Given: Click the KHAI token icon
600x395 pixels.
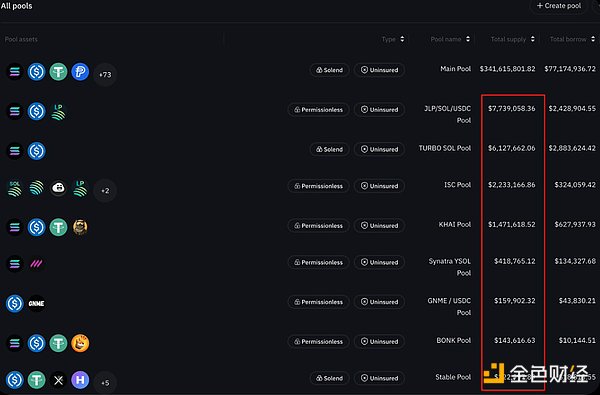Looking at the screenshot, I should [80, 227].
